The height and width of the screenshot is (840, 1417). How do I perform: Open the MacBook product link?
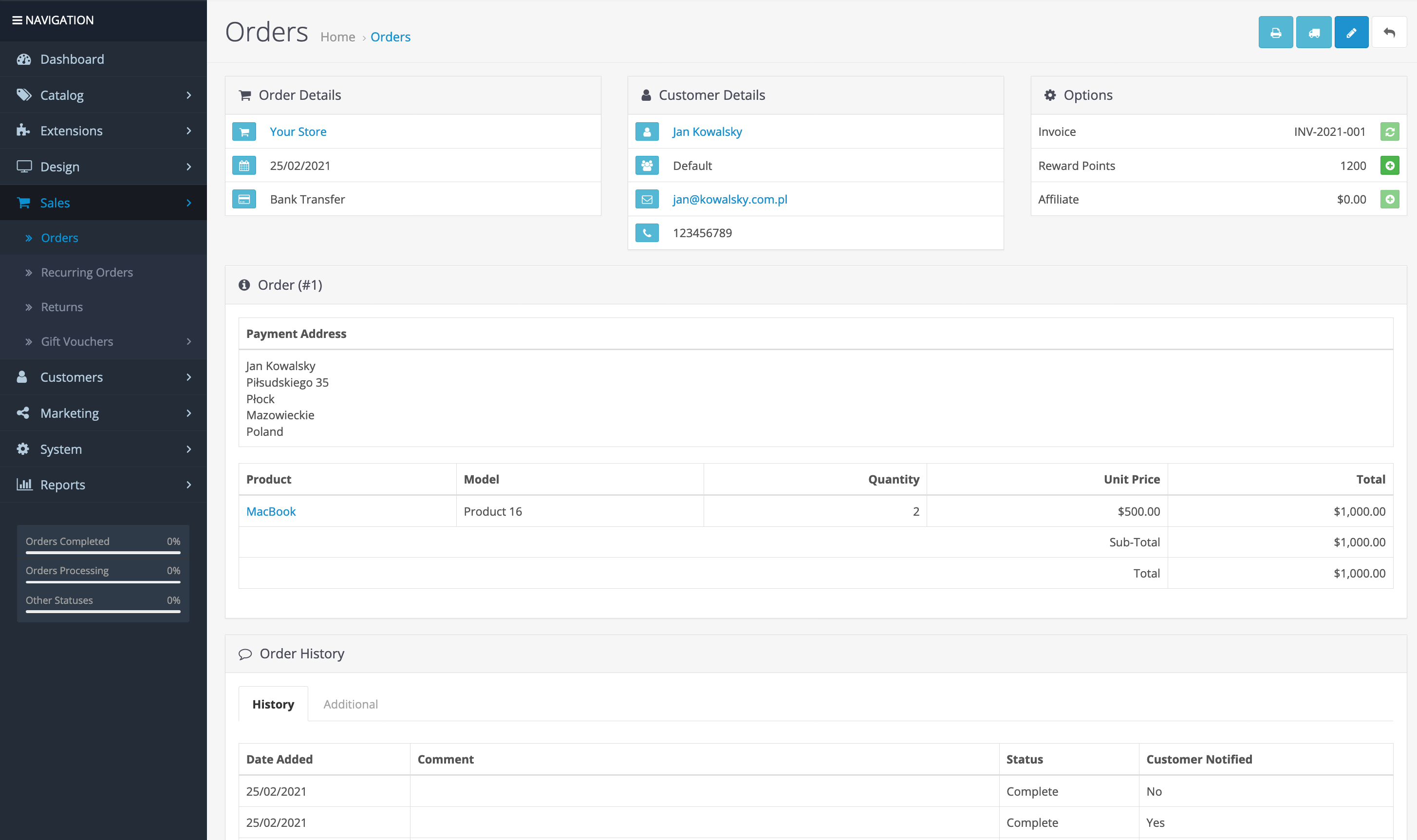271,511
